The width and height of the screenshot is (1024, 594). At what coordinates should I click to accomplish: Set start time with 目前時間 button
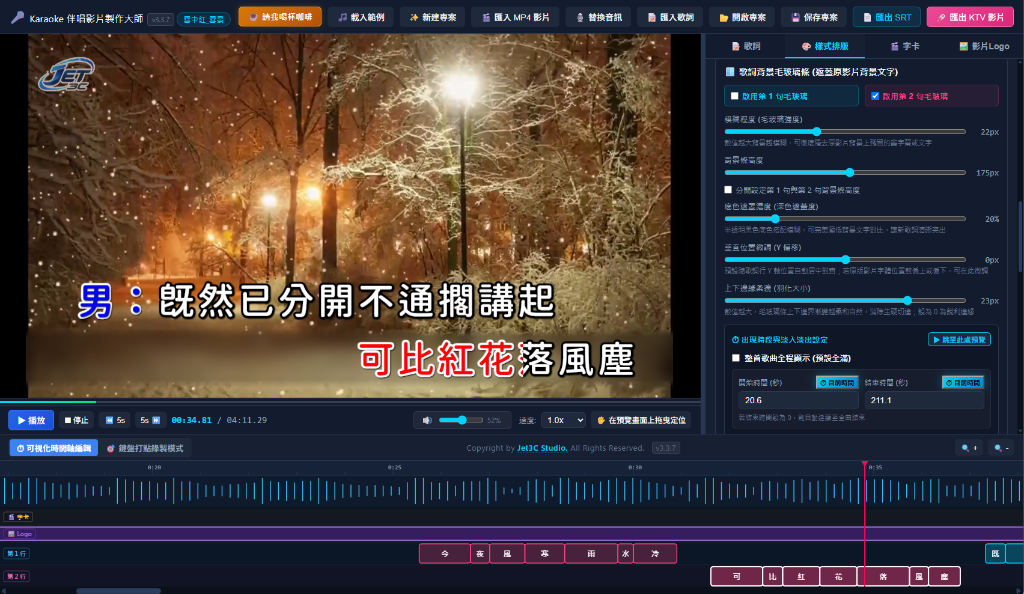837,383
